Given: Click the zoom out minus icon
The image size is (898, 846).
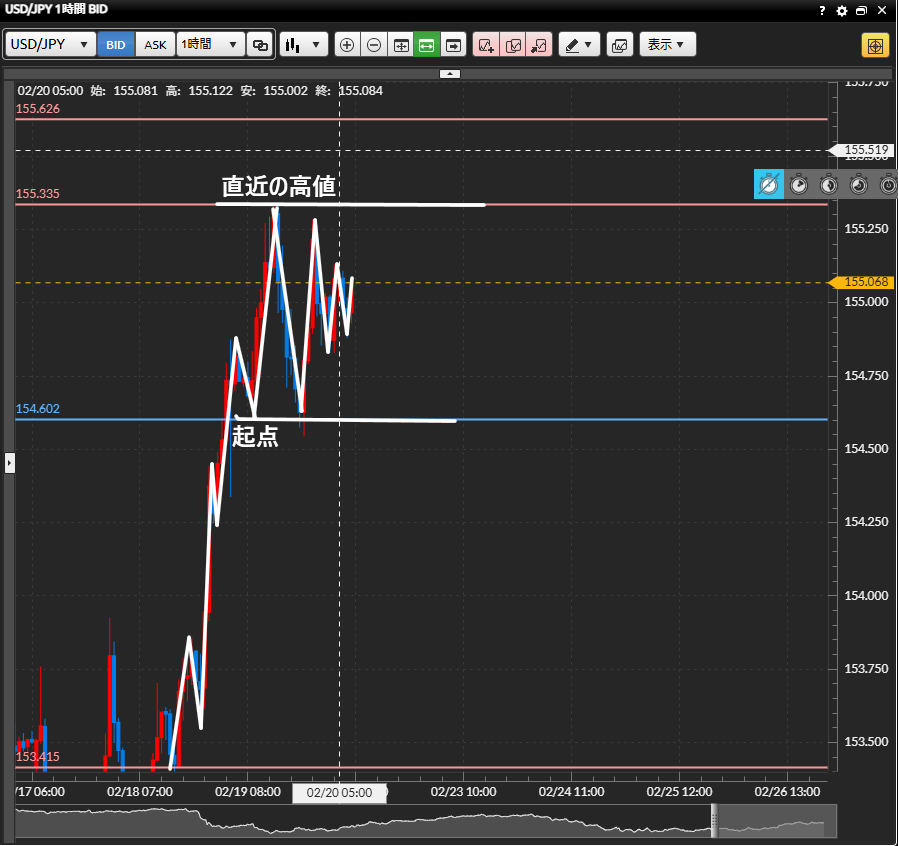Looking at the screenshot, I should pos(374,45).
